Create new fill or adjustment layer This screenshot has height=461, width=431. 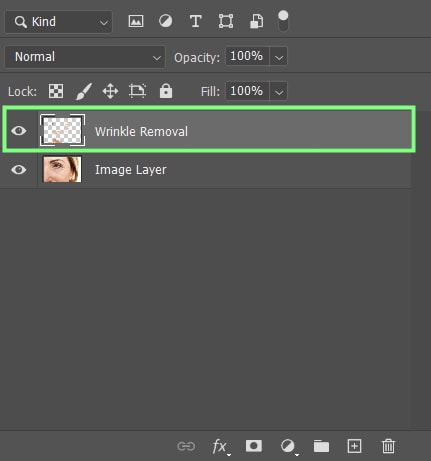[x=288, y=446]
